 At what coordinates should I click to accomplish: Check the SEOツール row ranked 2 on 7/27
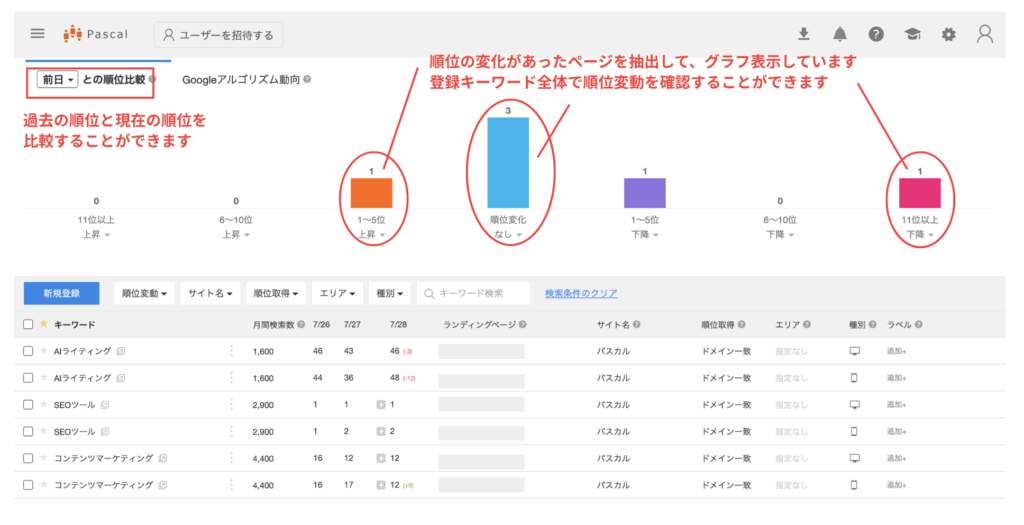tap(28, 432)
